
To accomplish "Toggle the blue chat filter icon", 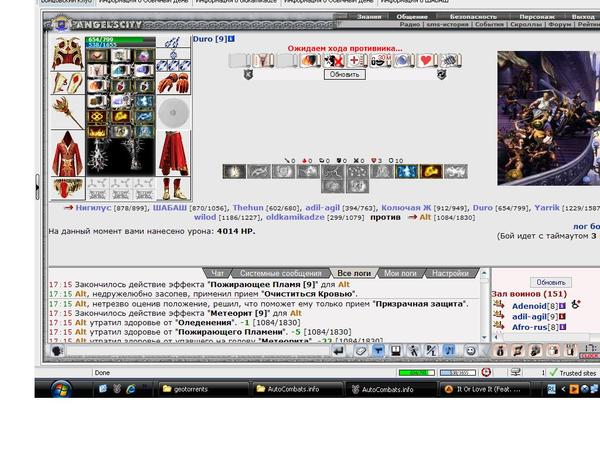I will tap(378, 351).
